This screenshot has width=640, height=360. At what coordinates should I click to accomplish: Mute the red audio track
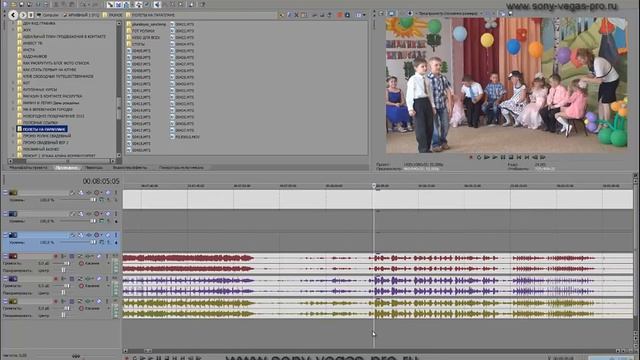tap(99, 256)
